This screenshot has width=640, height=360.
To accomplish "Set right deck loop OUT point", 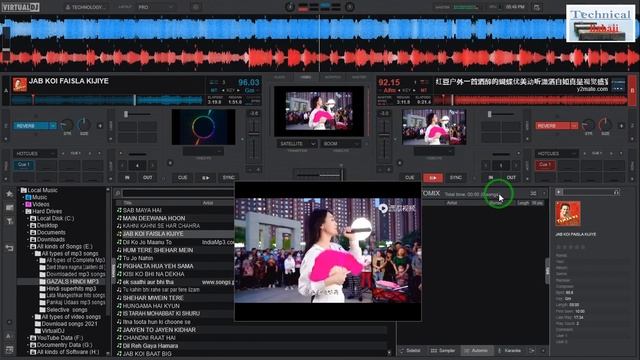I will coord(511,178).
